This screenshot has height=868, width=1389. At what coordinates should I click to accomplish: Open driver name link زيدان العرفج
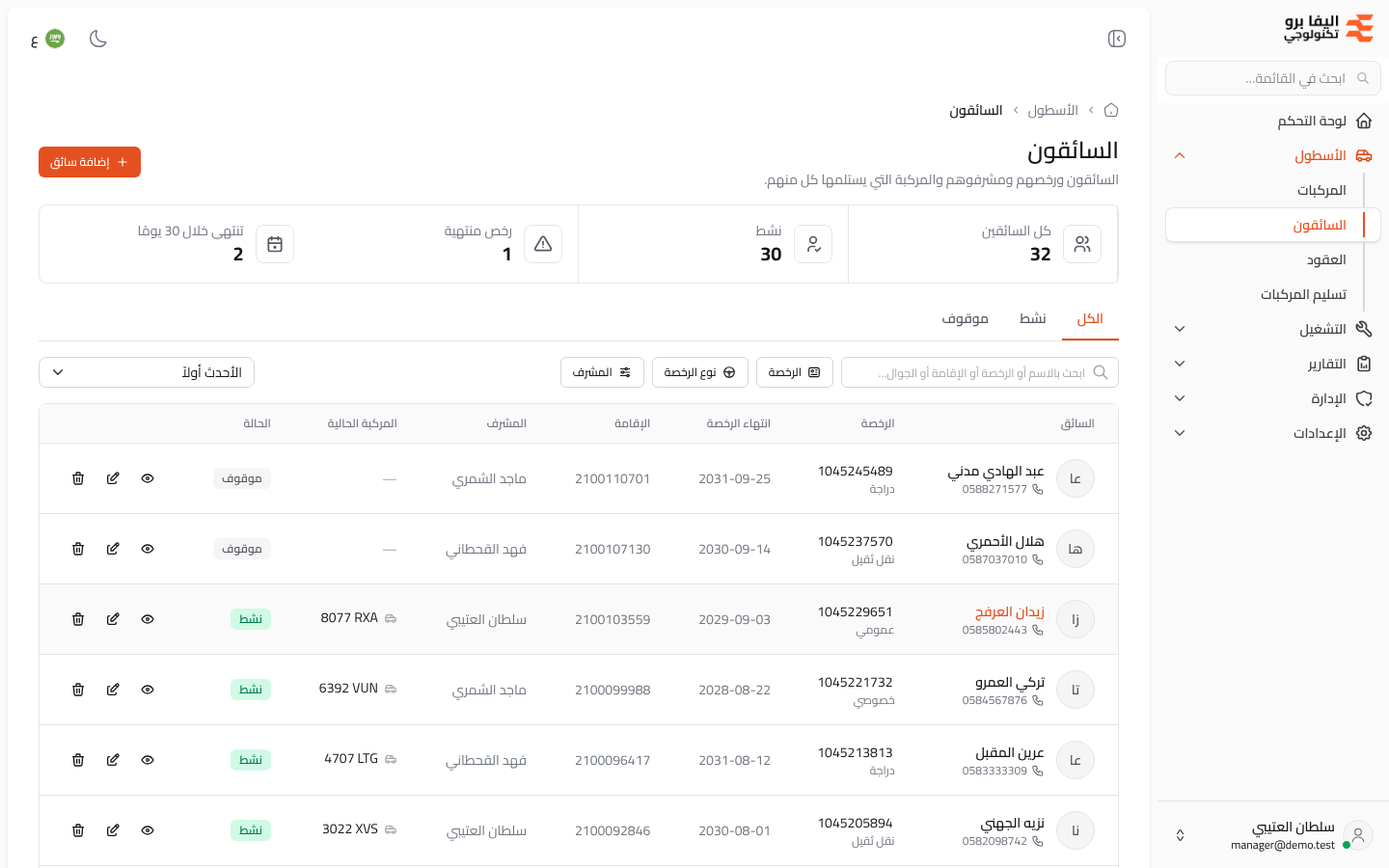(1010, 611)
